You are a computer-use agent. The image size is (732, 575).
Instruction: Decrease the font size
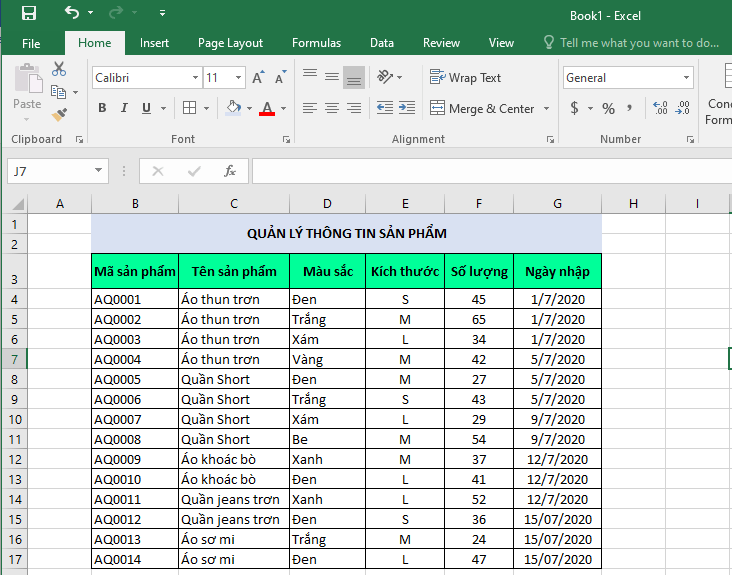[281, 77]
